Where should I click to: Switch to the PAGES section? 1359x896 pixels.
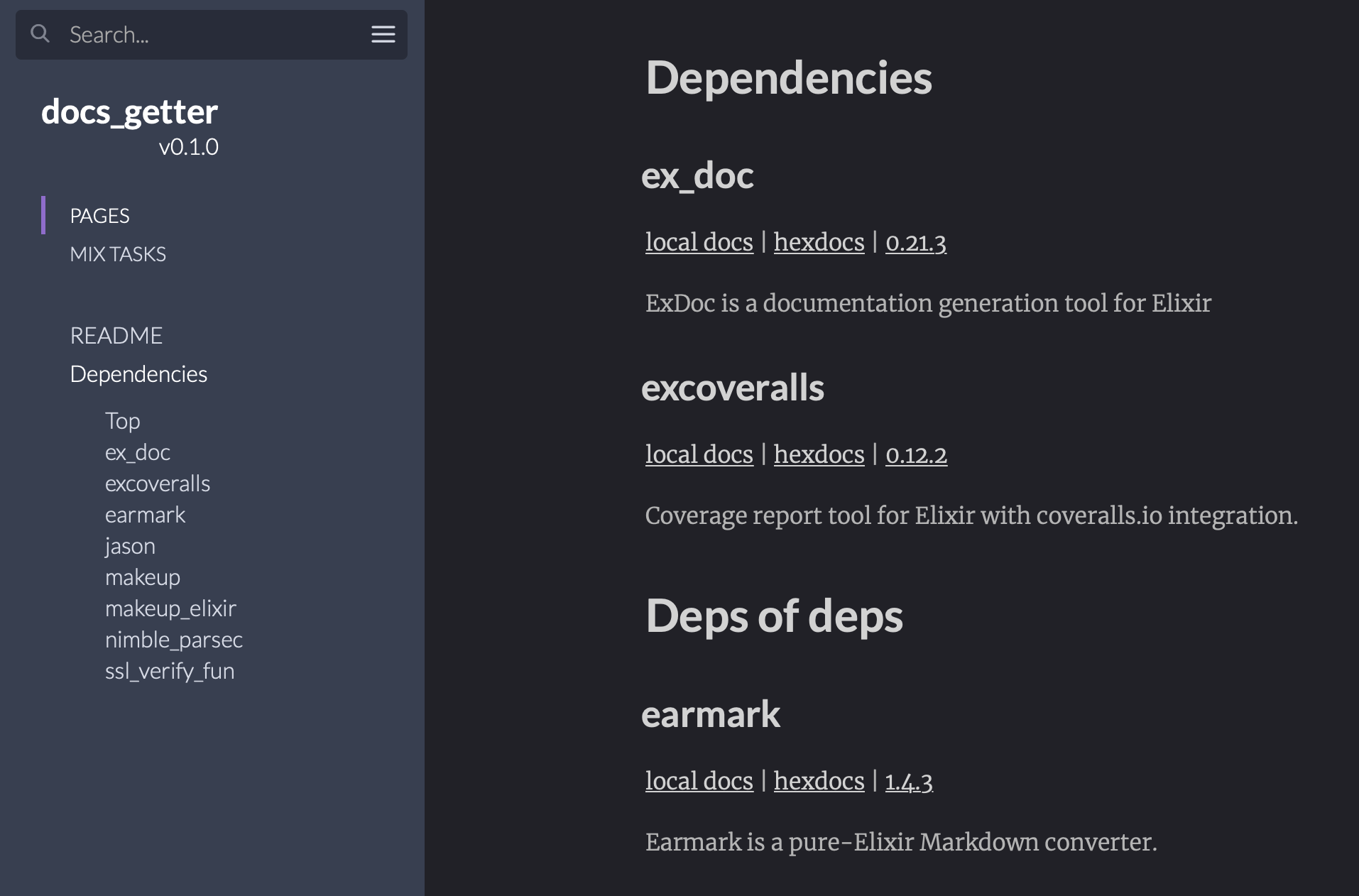pyautogui.click(x=99, y=215)
